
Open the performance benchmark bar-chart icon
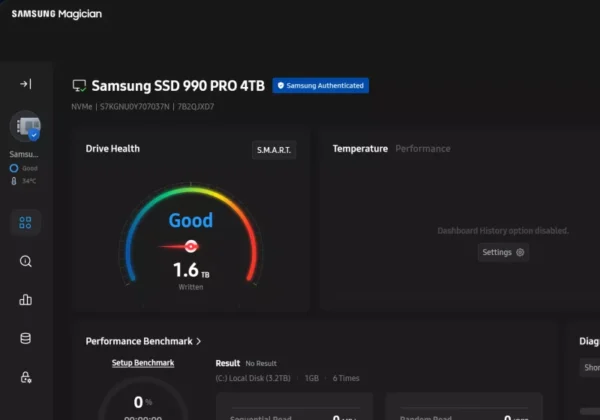(25, 300)
